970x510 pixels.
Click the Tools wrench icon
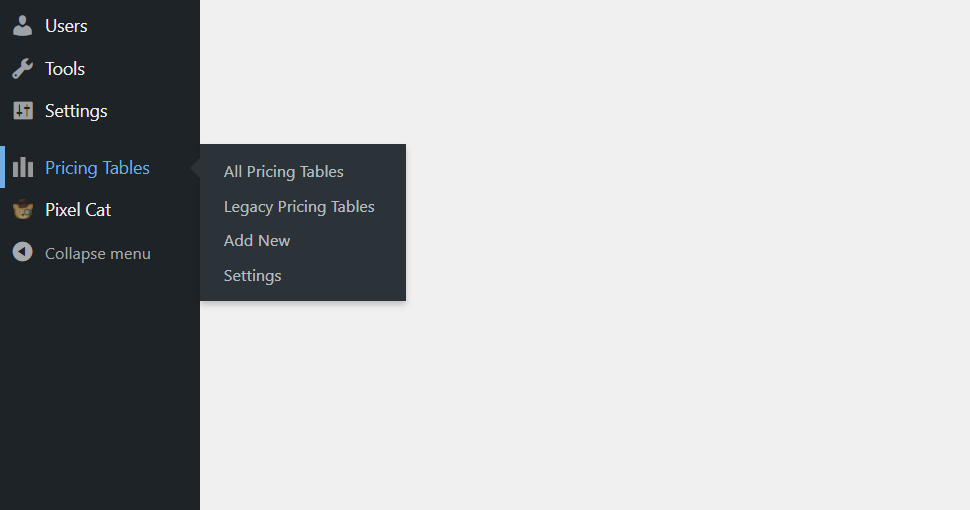22,69
